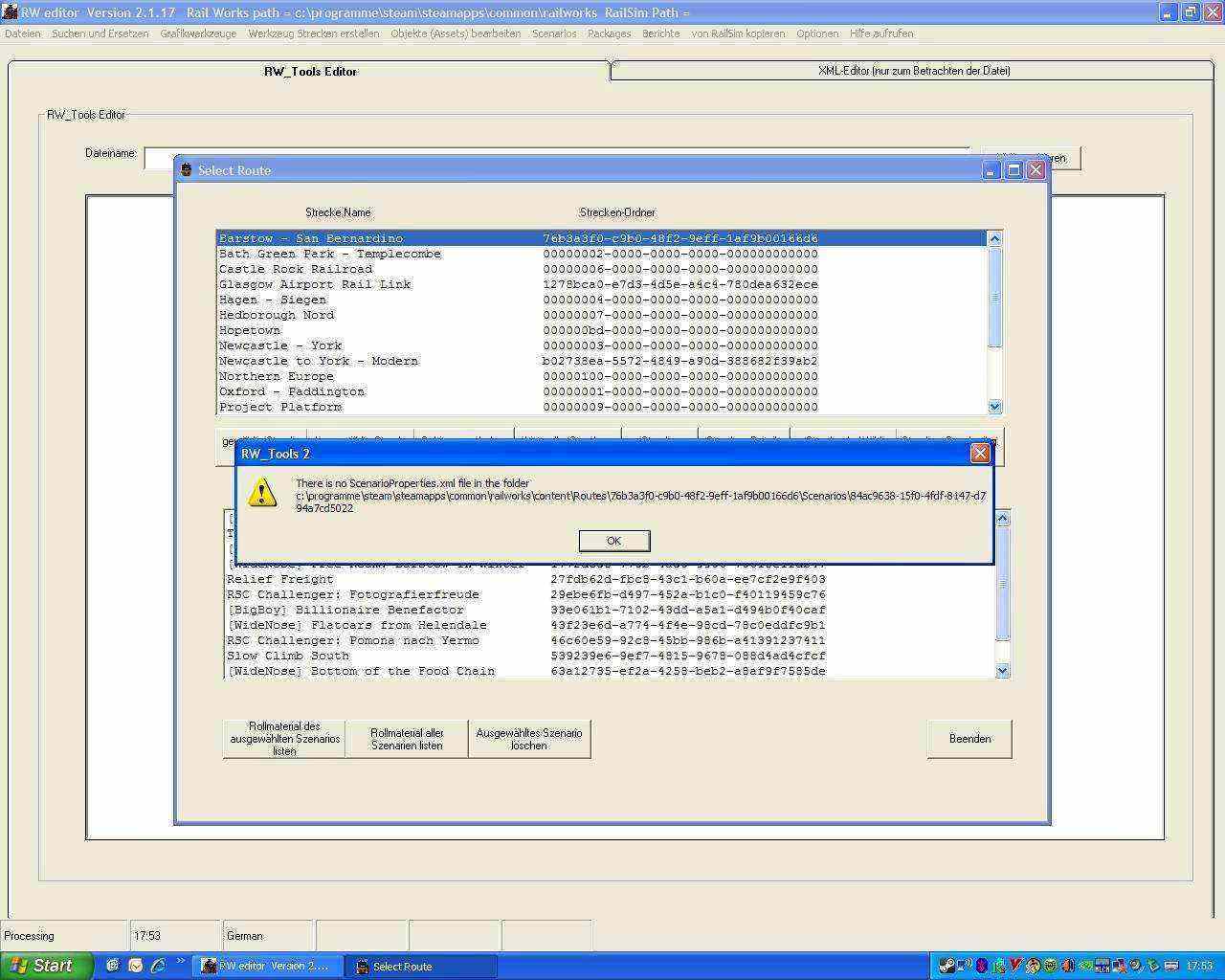Click OK in the RW_Tools 2 dialog
The height and width of the screenshot is (980, 1225).
(x=614, y=541)
